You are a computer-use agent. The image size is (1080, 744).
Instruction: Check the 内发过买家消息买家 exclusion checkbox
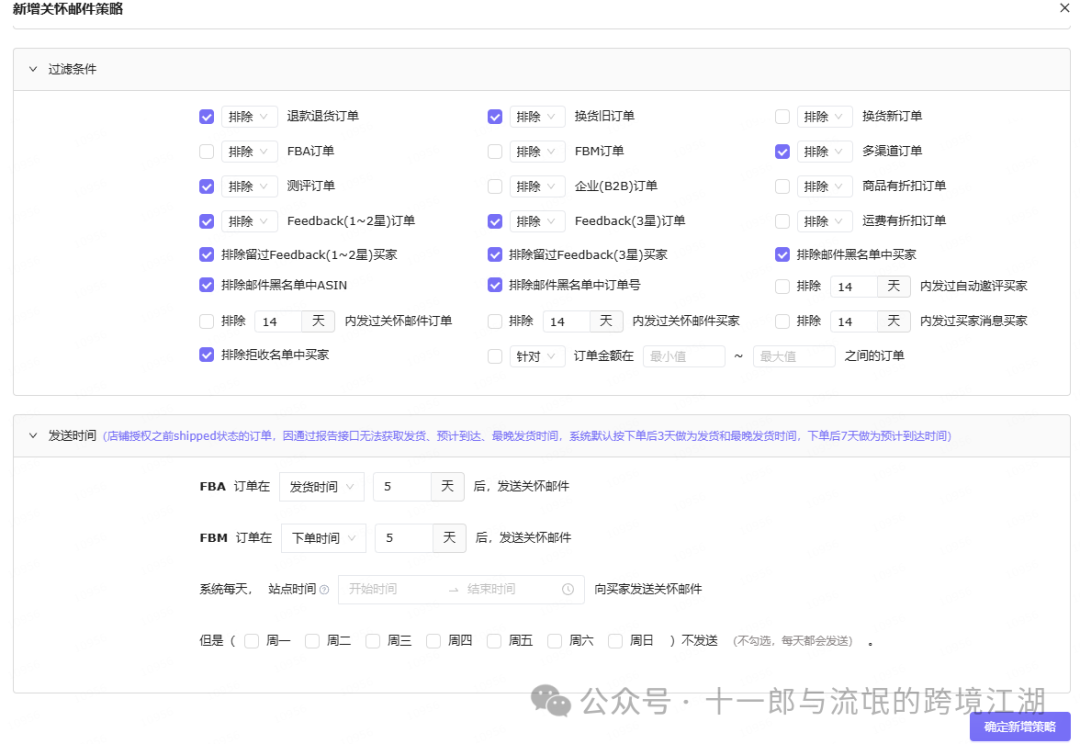point(782,321)
